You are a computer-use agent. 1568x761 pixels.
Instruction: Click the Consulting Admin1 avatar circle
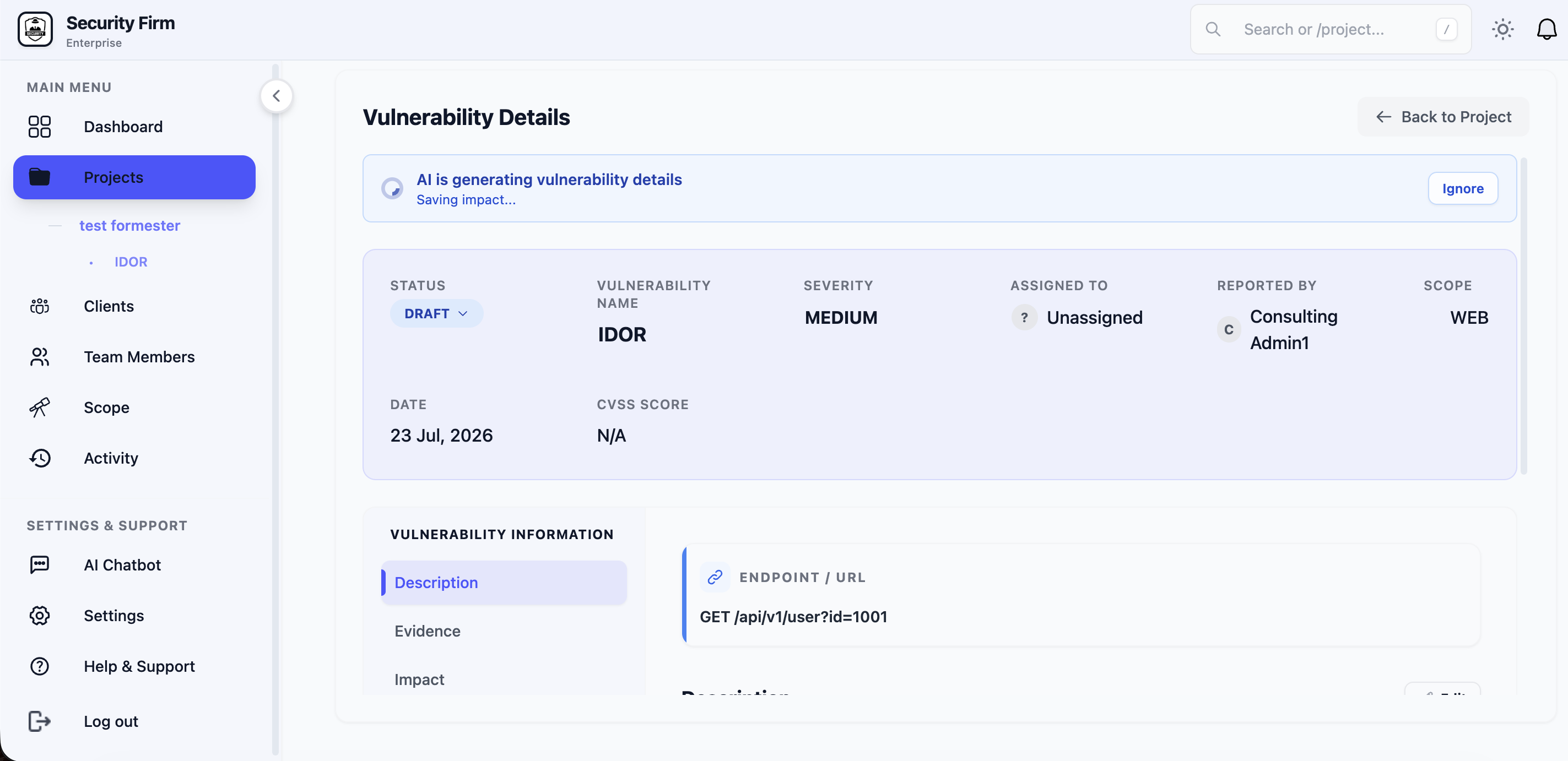click(x=1229, y=329)
